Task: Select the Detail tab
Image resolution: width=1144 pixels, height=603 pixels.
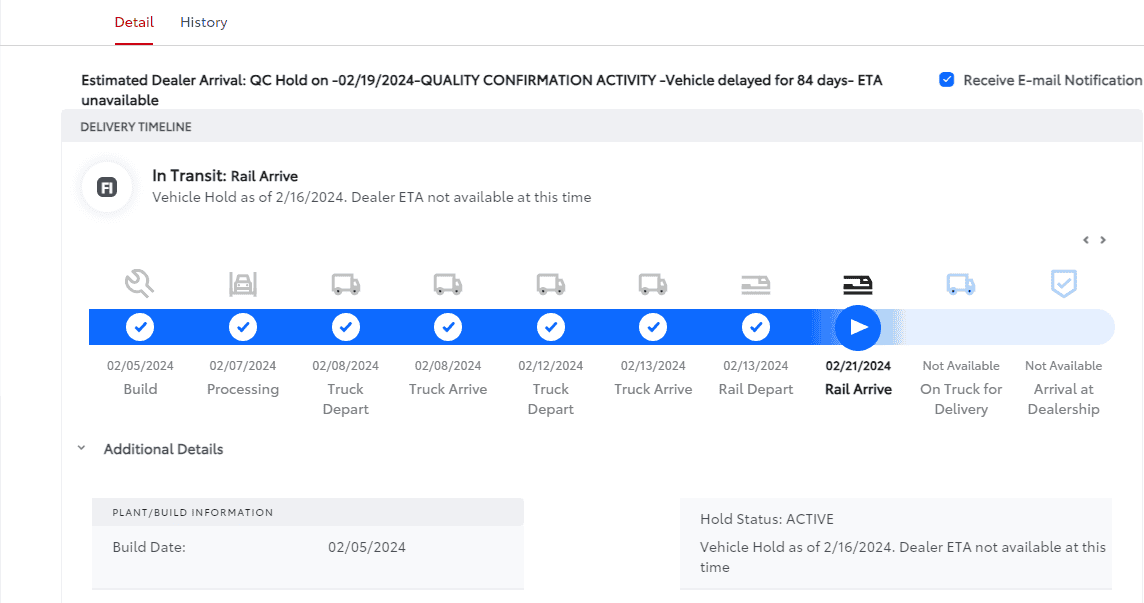Action: click(134, 22)
